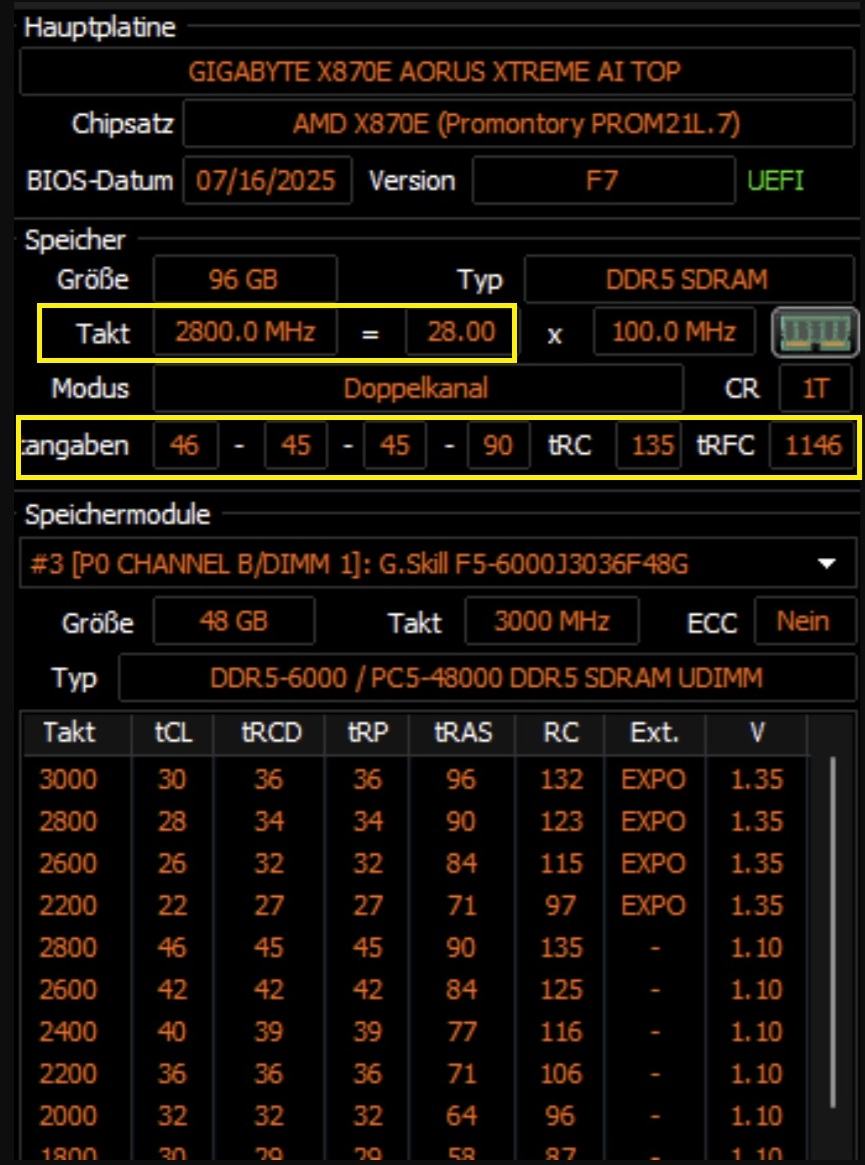Click the module clock 3000 MHz field

(x=551, y=620)
